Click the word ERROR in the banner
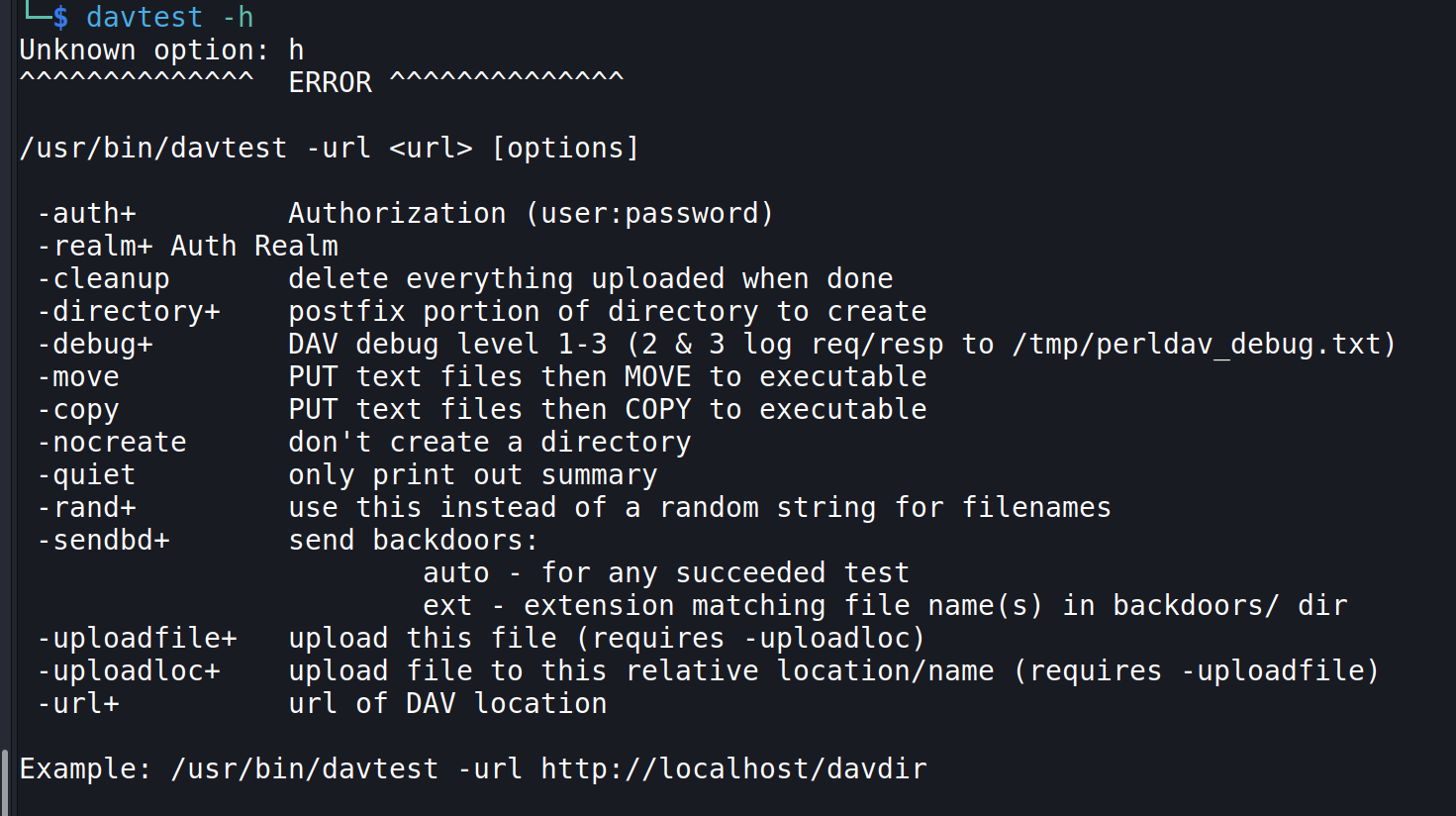The height and width of the screenshot is (816, 1456). point(330,83)
